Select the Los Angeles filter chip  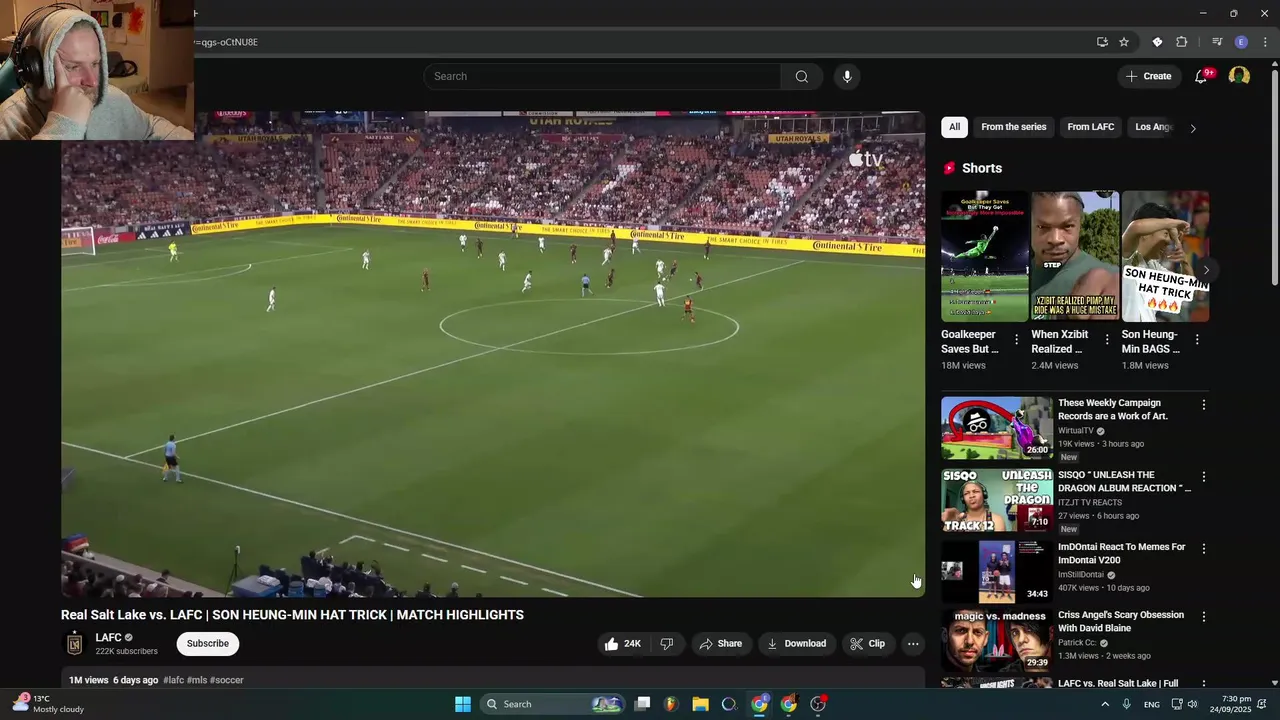pos(1153,127)
